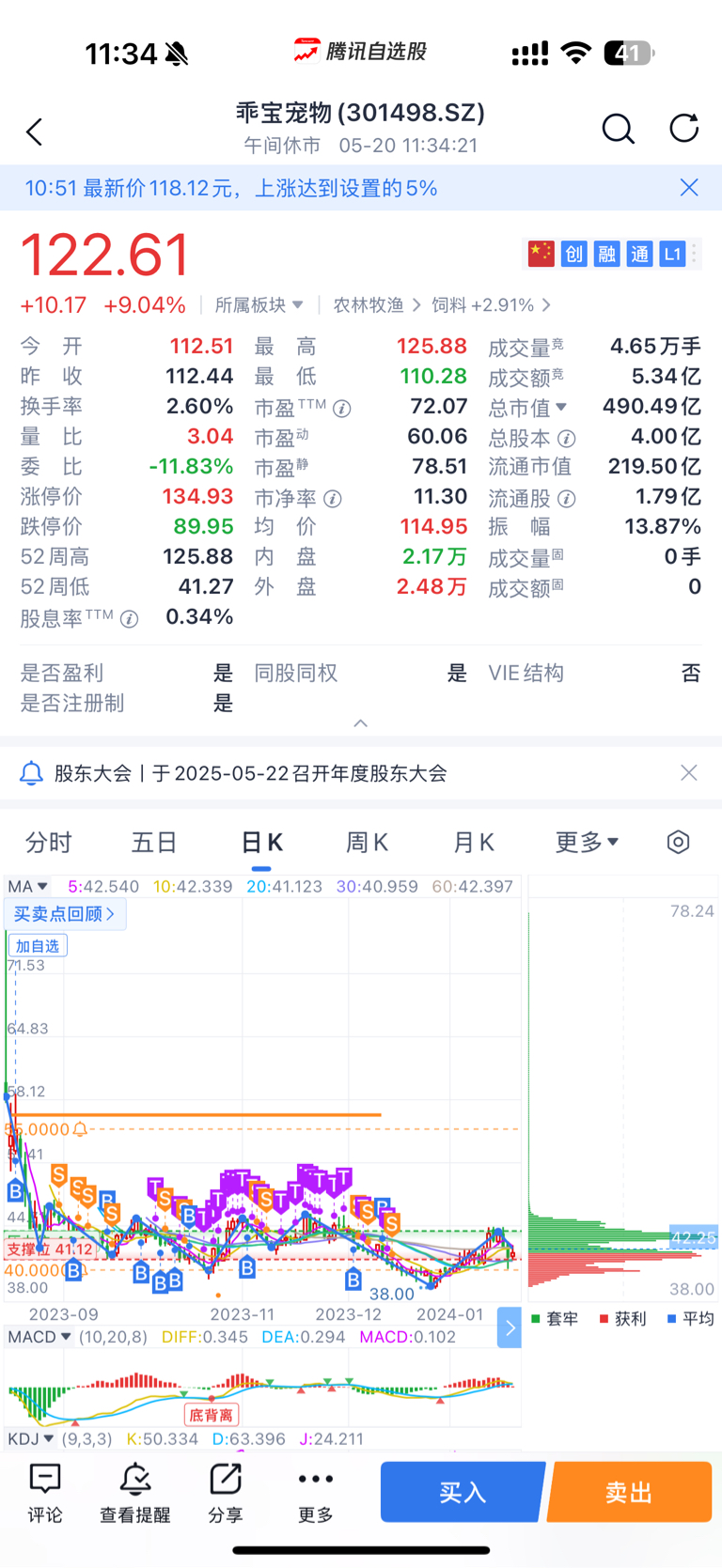Switch to the 五日 chart tab
The image size is (722, 1568).
(154, 842)
